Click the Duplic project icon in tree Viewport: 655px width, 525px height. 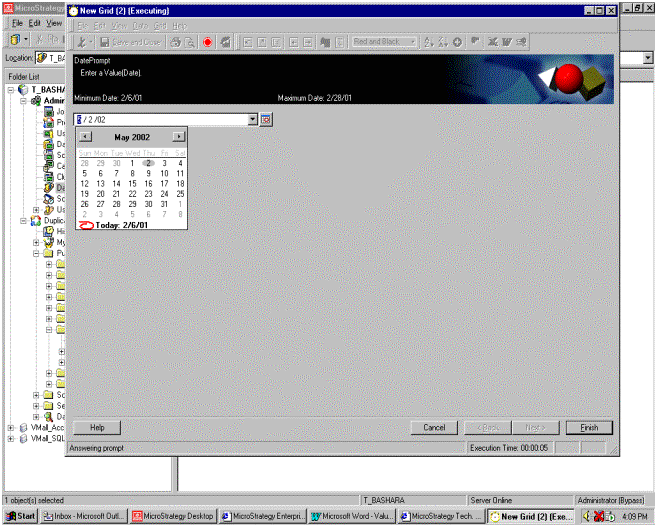click(36, 220)
